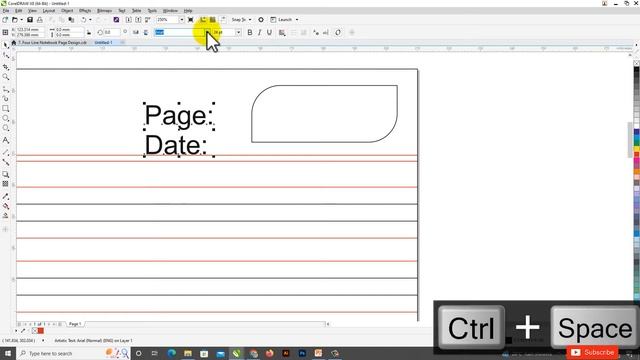Select the Shape tool in toolbox

click(6, 56)
